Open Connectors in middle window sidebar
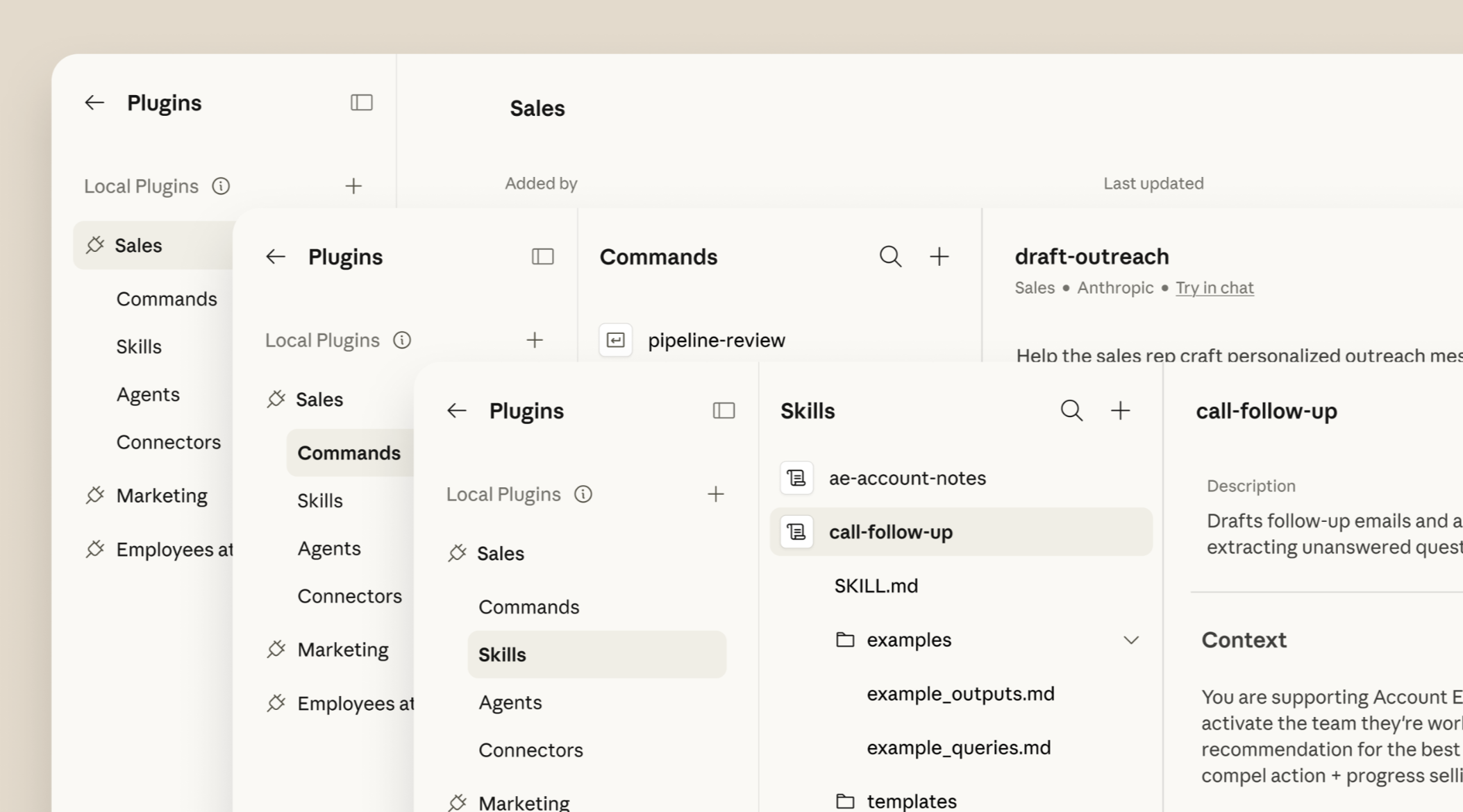The height and width of the screenshot is (812, 1463). coord(349,596)
